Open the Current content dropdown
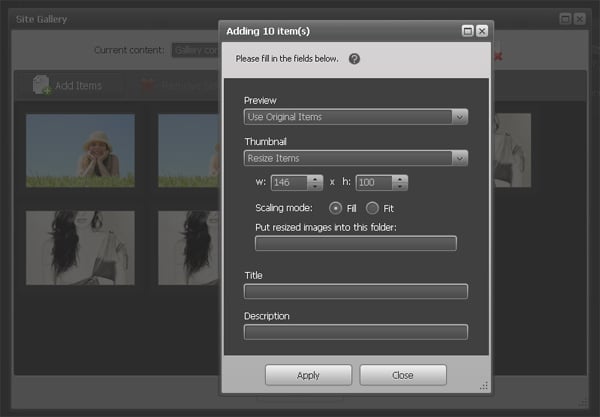Viewport: 600px width, 417px height. pyautogui.click(x=195, y=49)
